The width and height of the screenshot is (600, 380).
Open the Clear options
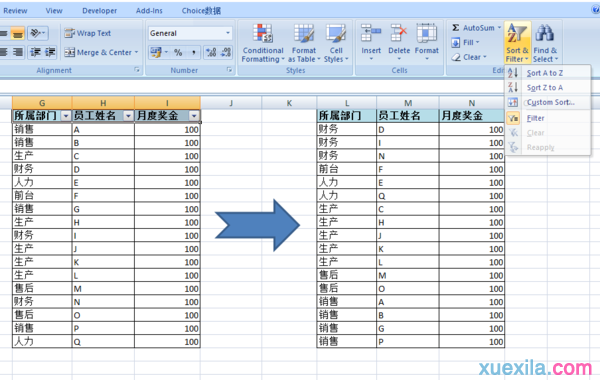(469, 57)
